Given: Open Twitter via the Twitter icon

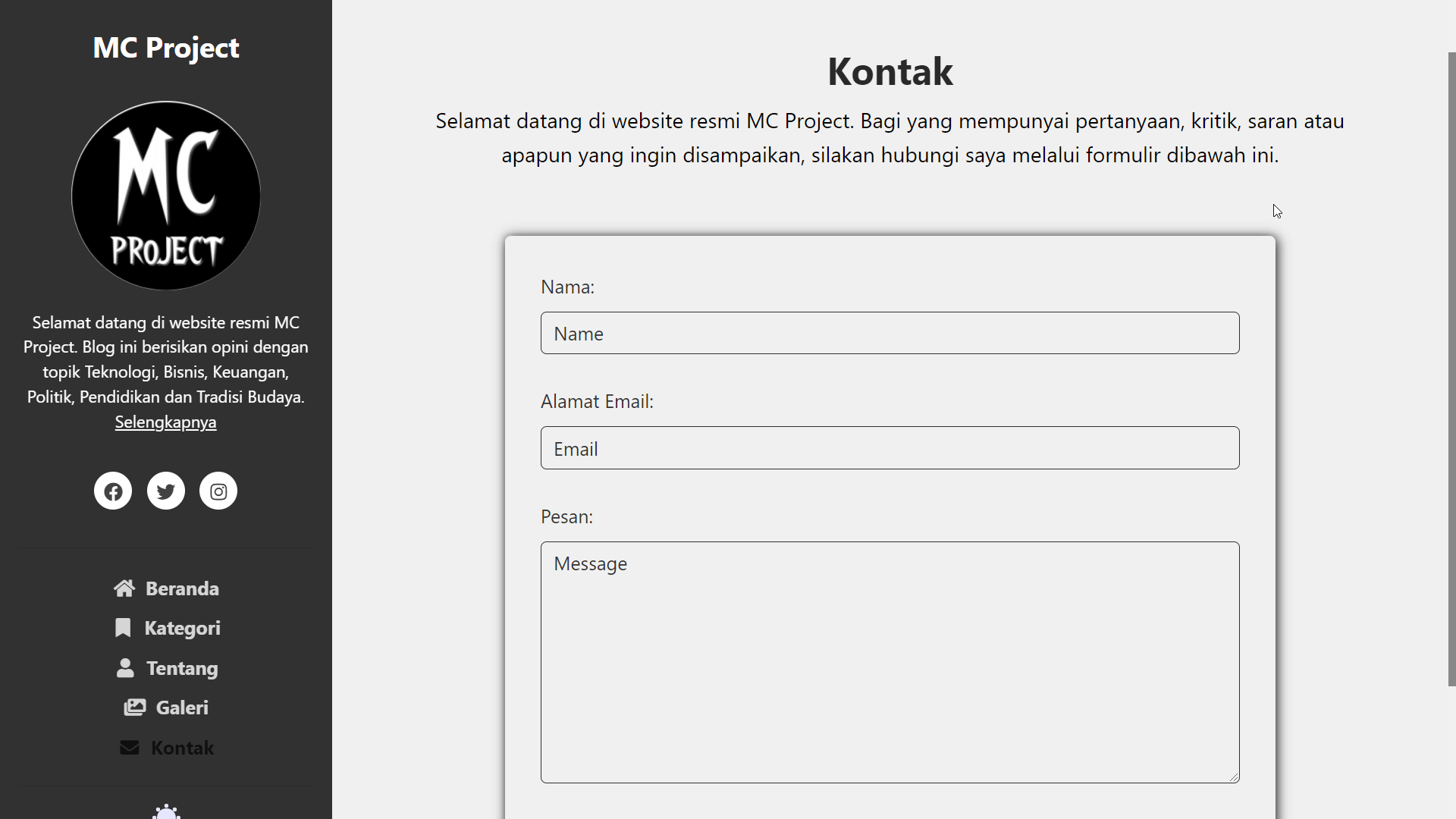Looking at the screenshot, I should (x=165, y=491).
